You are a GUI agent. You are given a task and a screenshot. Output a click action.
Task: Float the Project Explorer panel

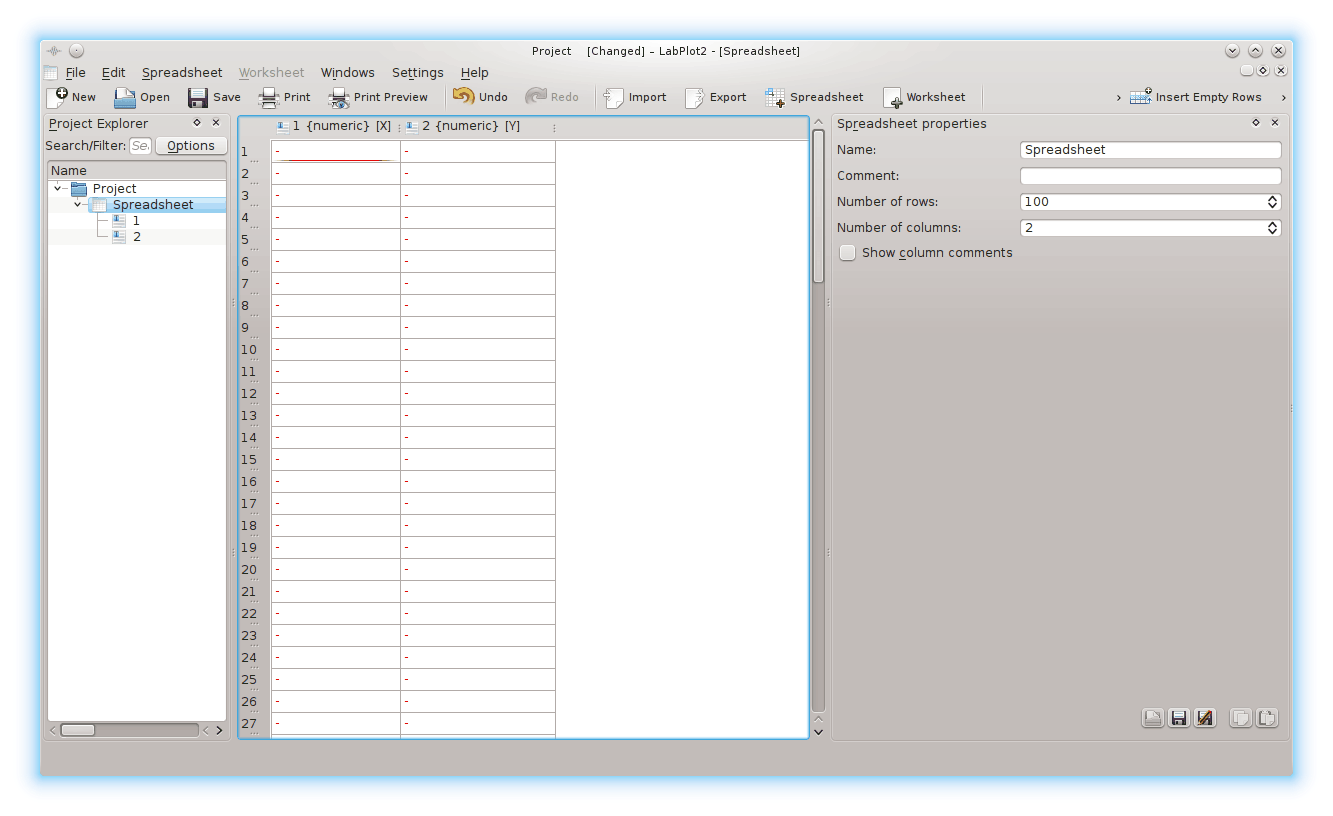point(197,123)
